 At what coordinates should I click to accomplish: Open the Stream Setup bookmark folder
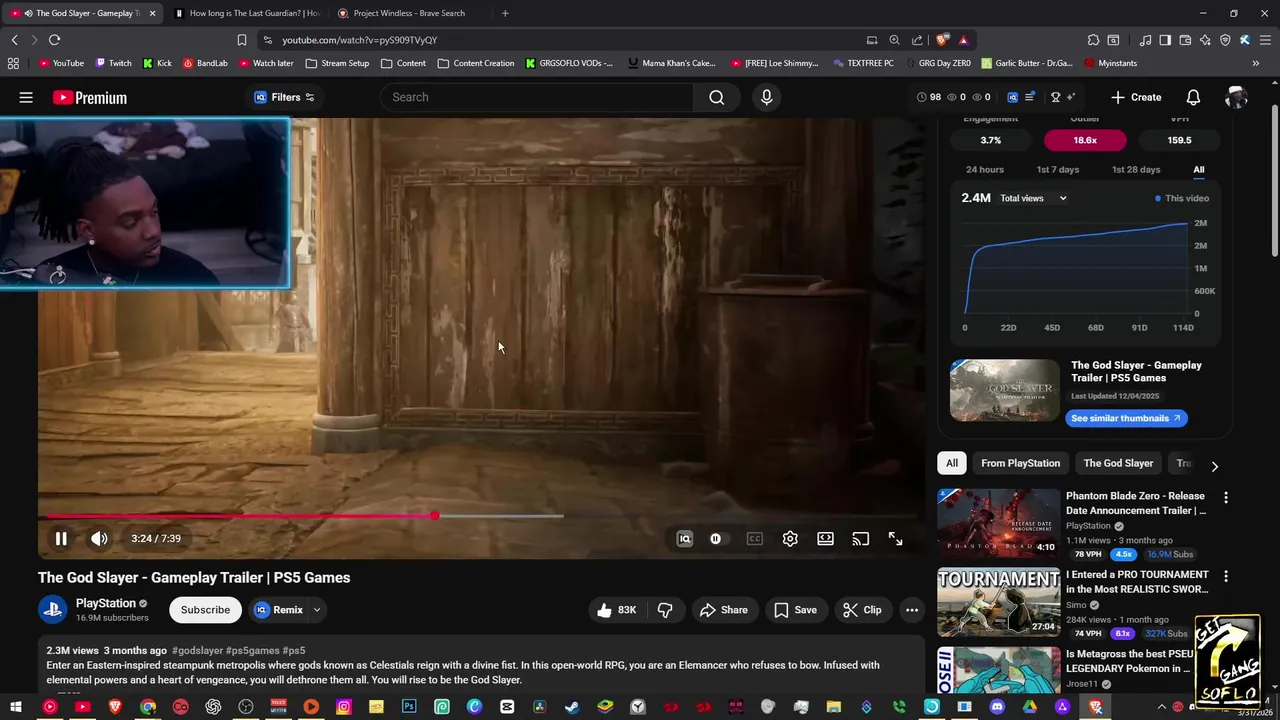(x=337, y=63)
